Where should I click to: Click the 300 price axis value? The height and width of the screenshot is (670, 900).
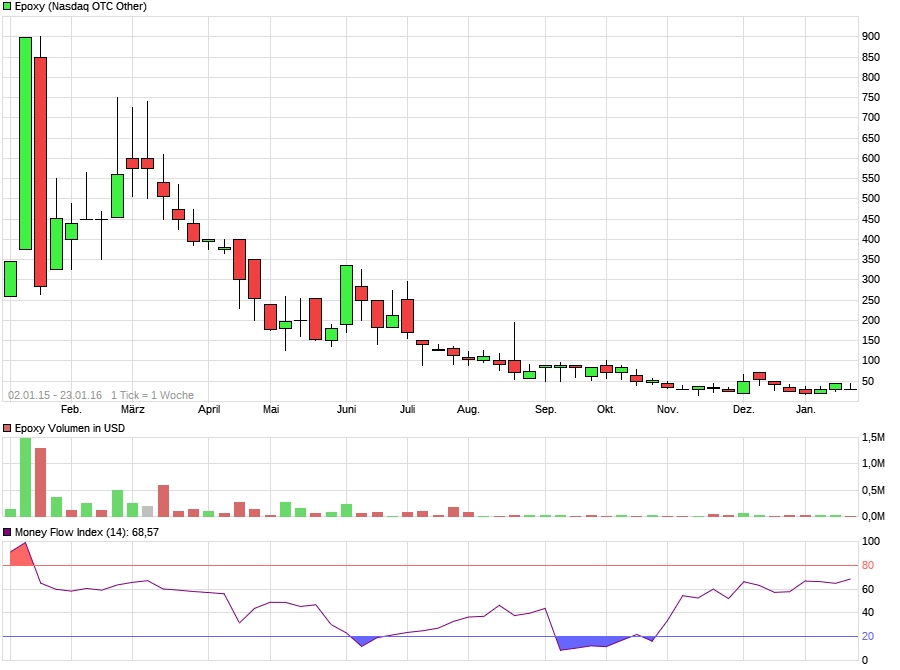pos(871,280)
